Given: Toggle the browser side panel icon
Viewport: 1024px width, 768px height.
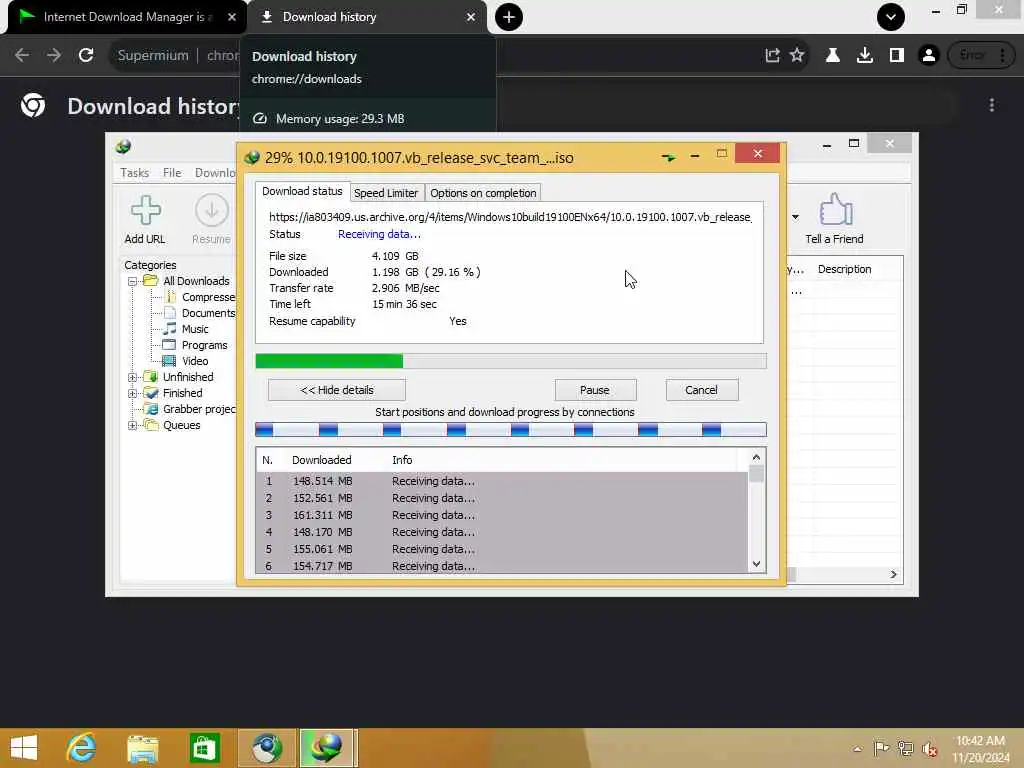Looking at the screenshot, I should point(897,56).
